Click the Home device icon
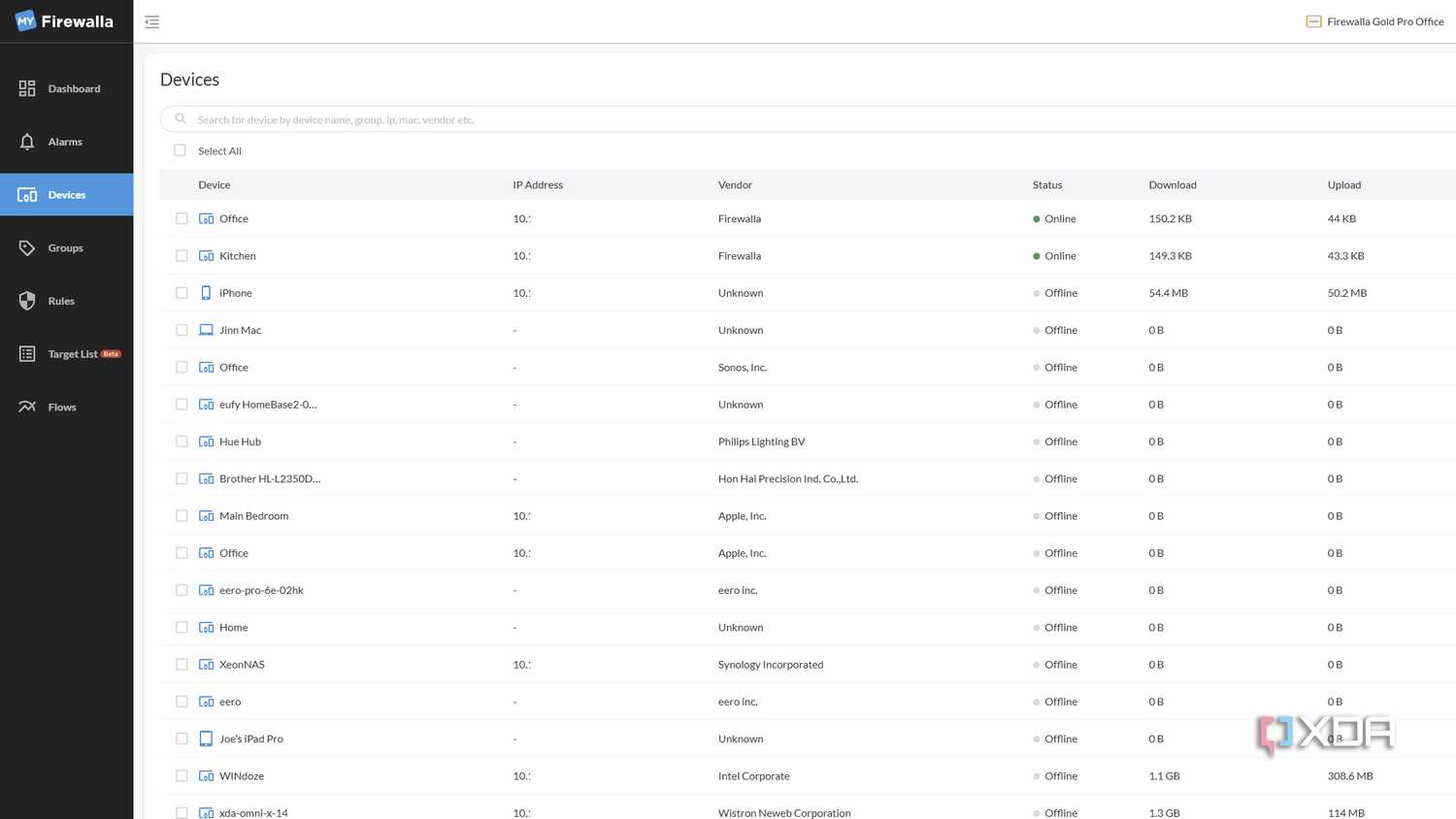 coord(206,628)
